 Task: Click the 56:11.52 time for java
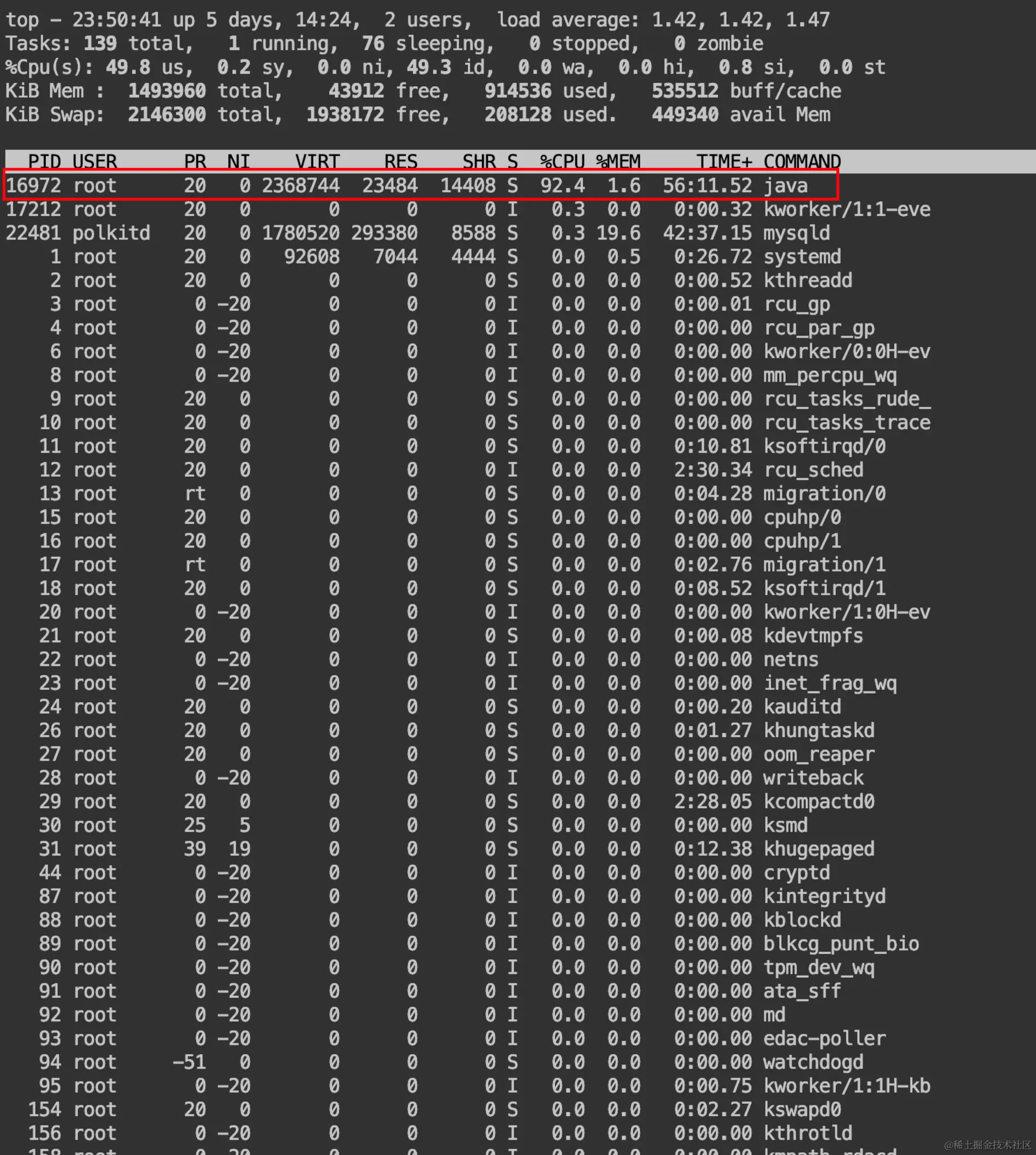click(708, 185)
